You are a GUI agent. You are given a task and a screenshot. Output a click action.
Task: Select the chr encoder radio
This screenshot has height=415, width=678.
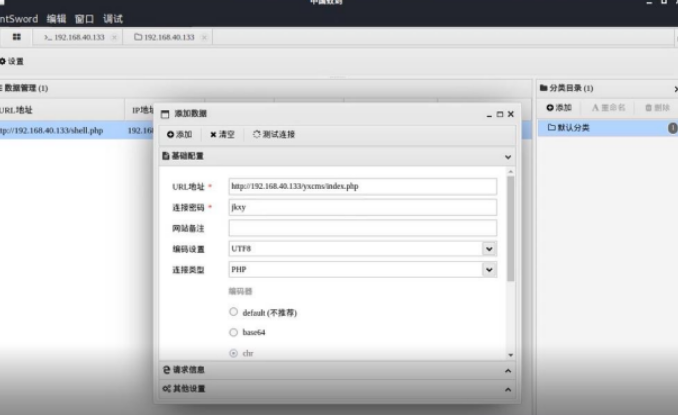233,353
